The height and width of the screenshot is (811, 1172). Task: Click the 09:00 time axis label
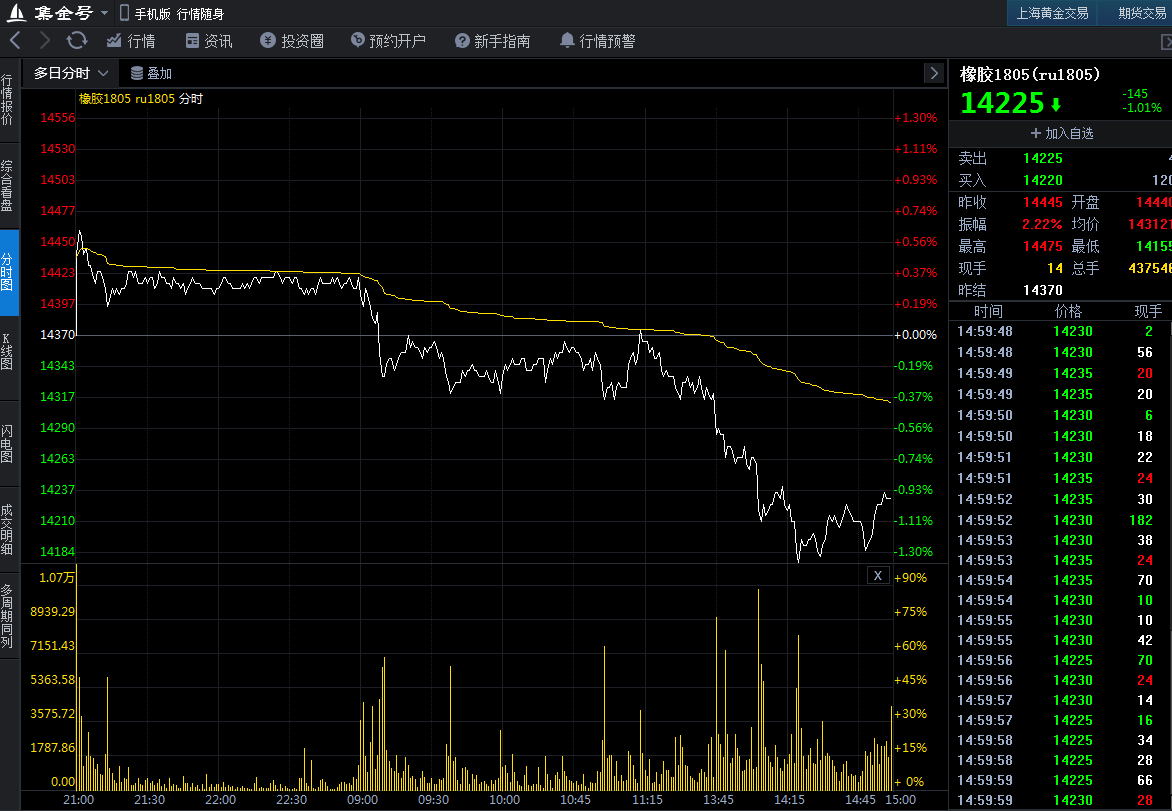[x=363, y=800]
